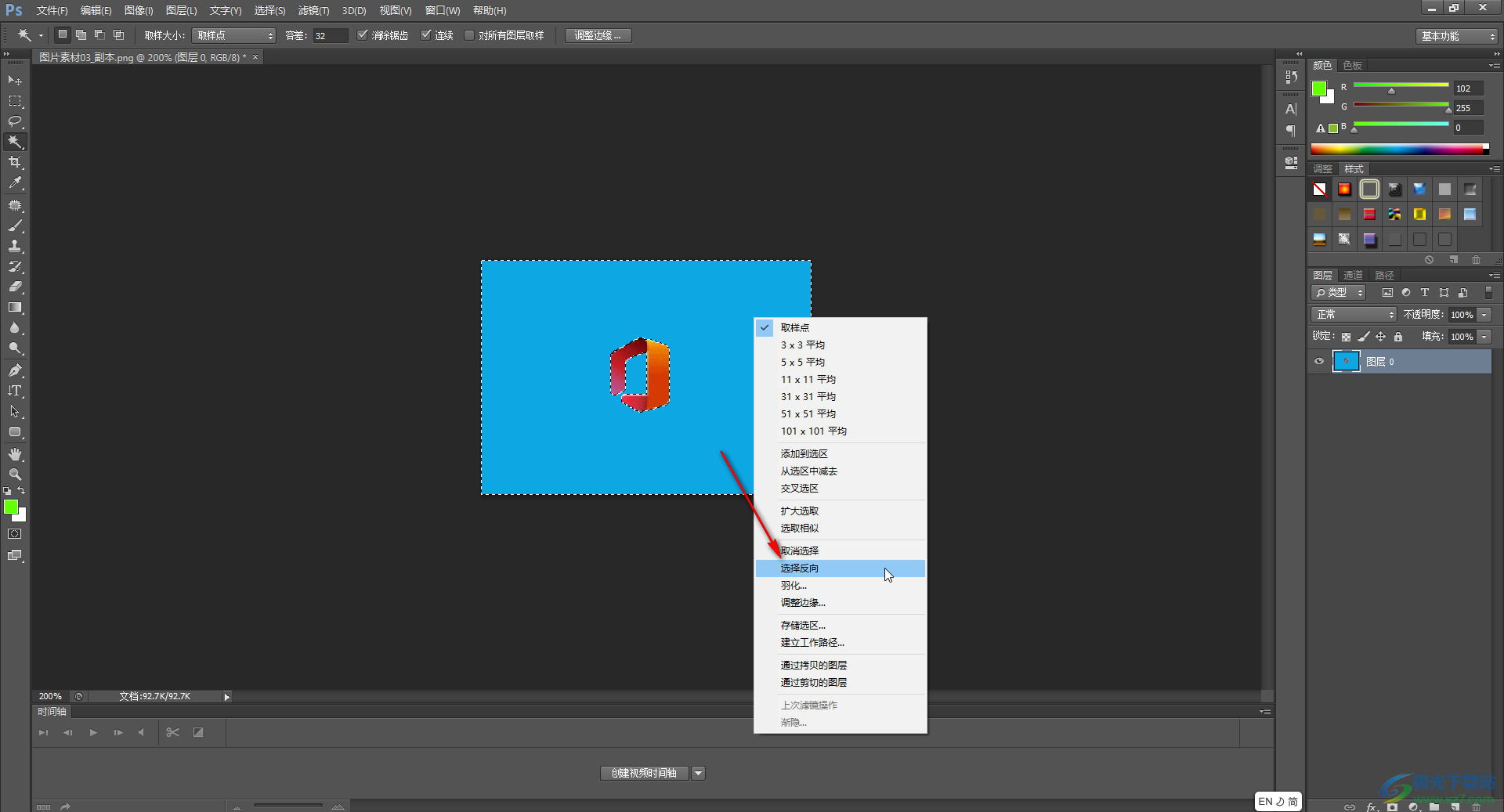Open the status bar document info arrow
The height and width of the screenshot is (812, 1504).
227,697
